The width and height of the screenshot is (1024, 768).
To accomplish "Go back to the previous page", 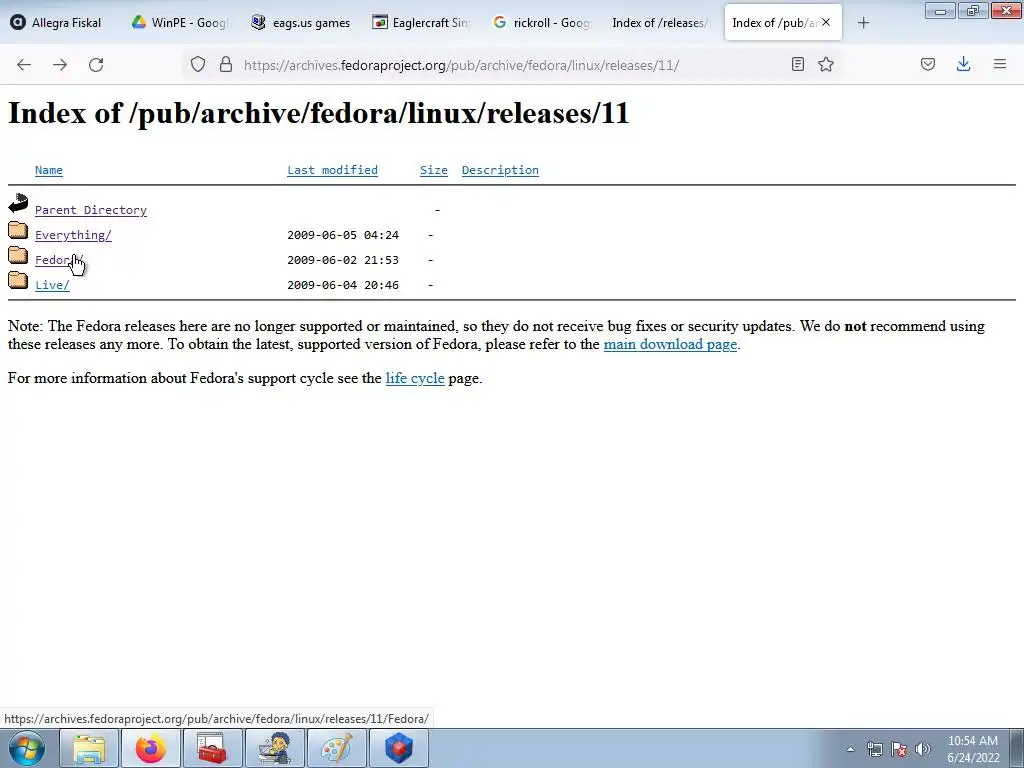I will 24,64.
